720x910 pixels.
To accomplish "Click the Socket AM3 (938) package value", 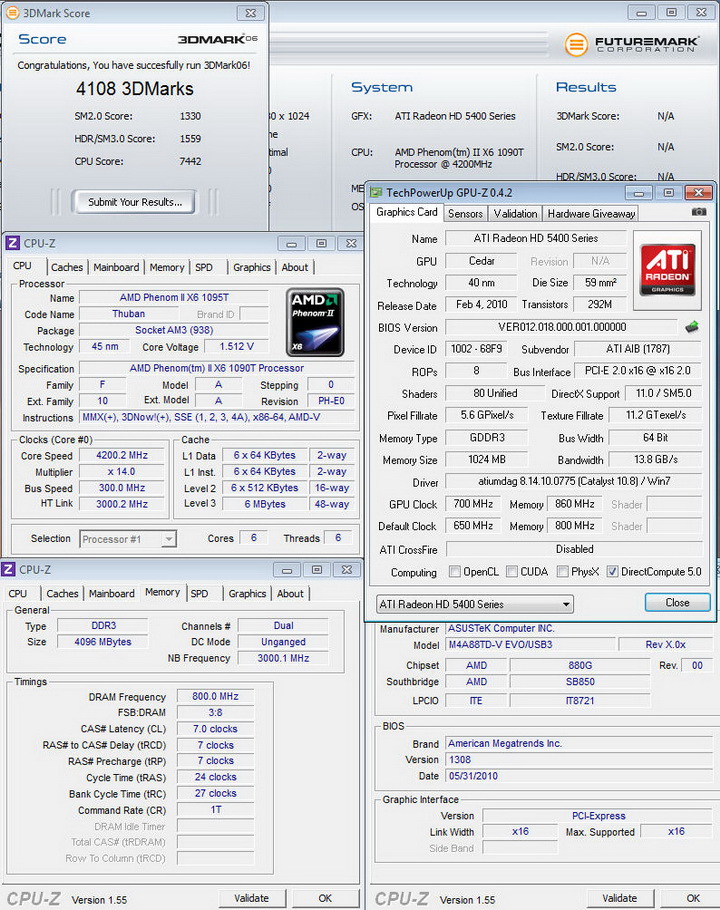I will tap(174, 330).
